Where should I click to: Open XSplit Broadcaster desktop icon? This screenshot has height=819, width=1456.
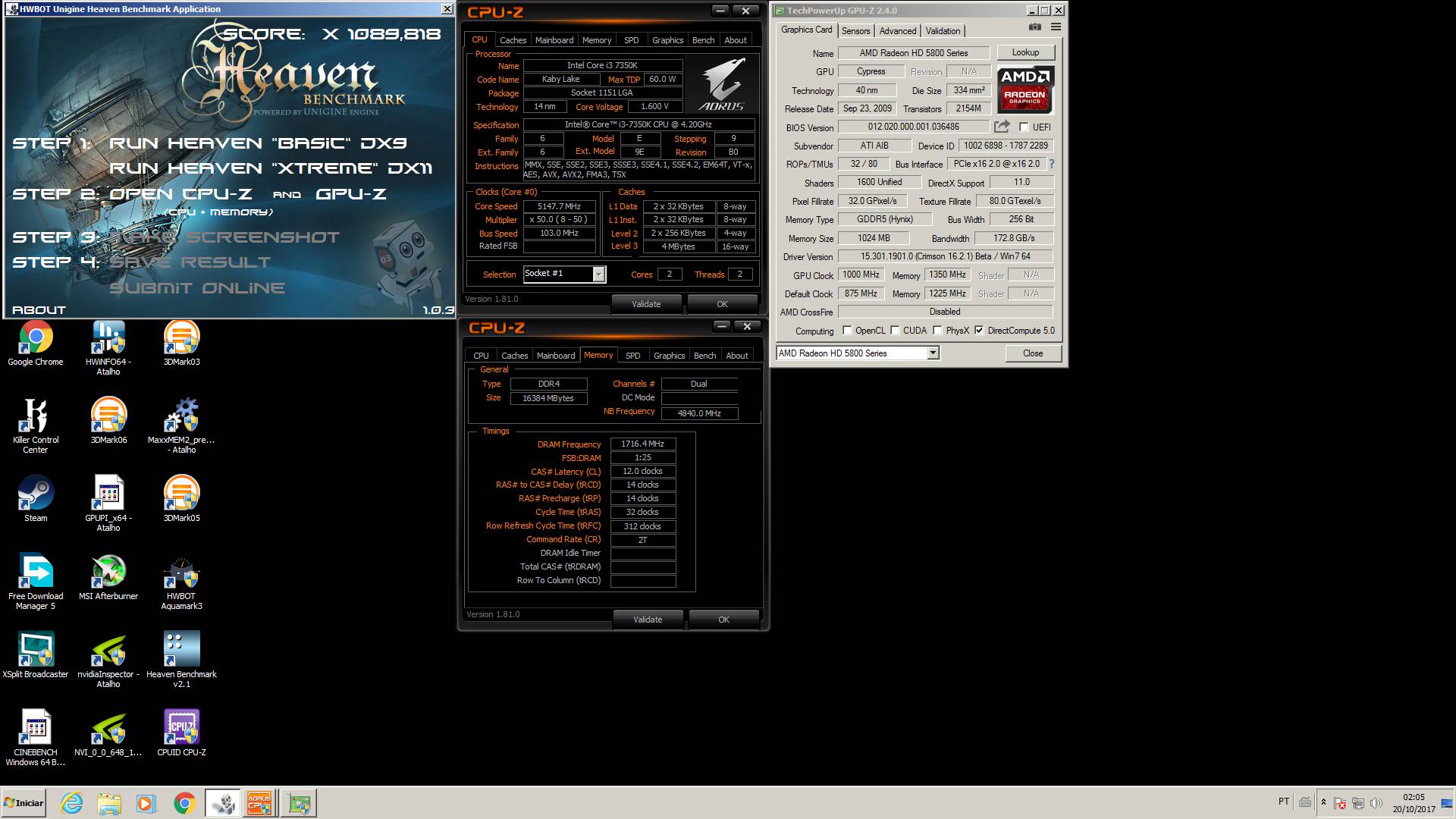coord(36,656)
